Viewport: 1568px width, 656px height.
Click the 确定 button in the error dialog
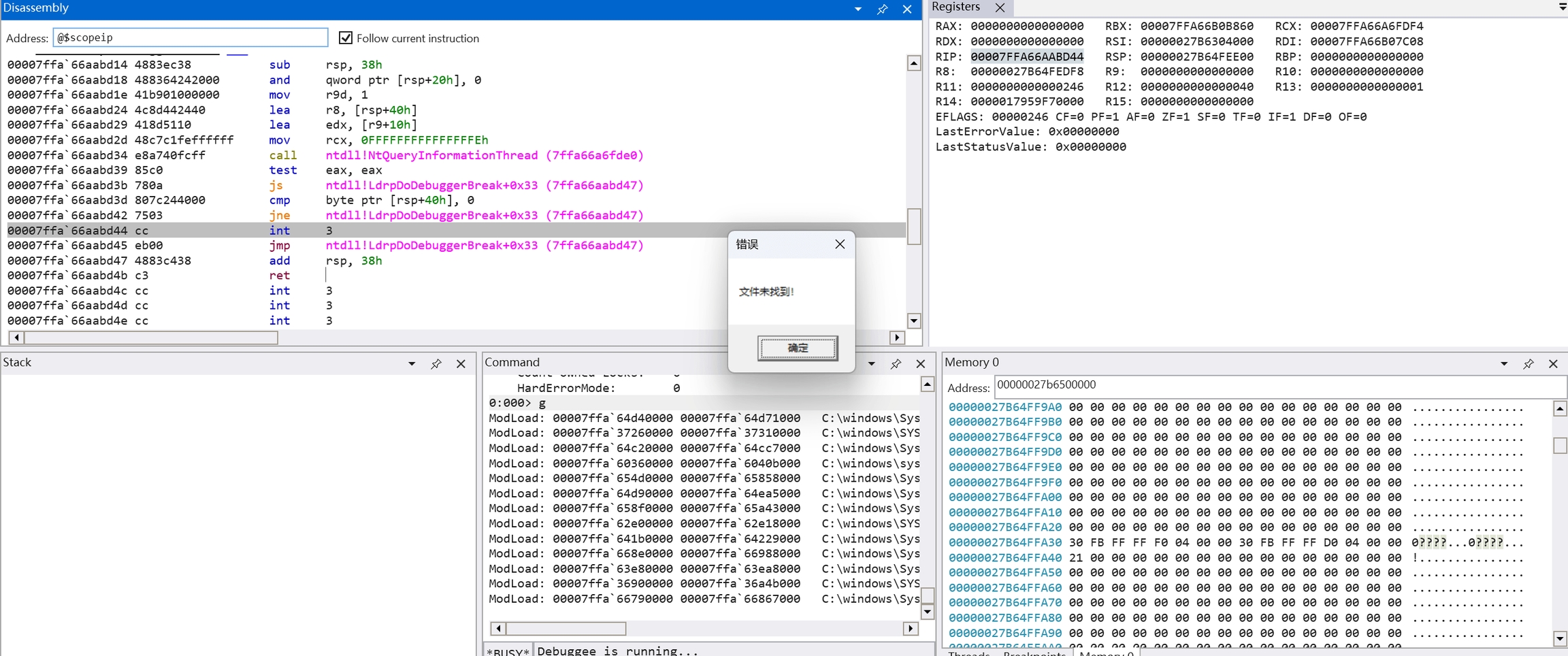[x=798, y=348]
